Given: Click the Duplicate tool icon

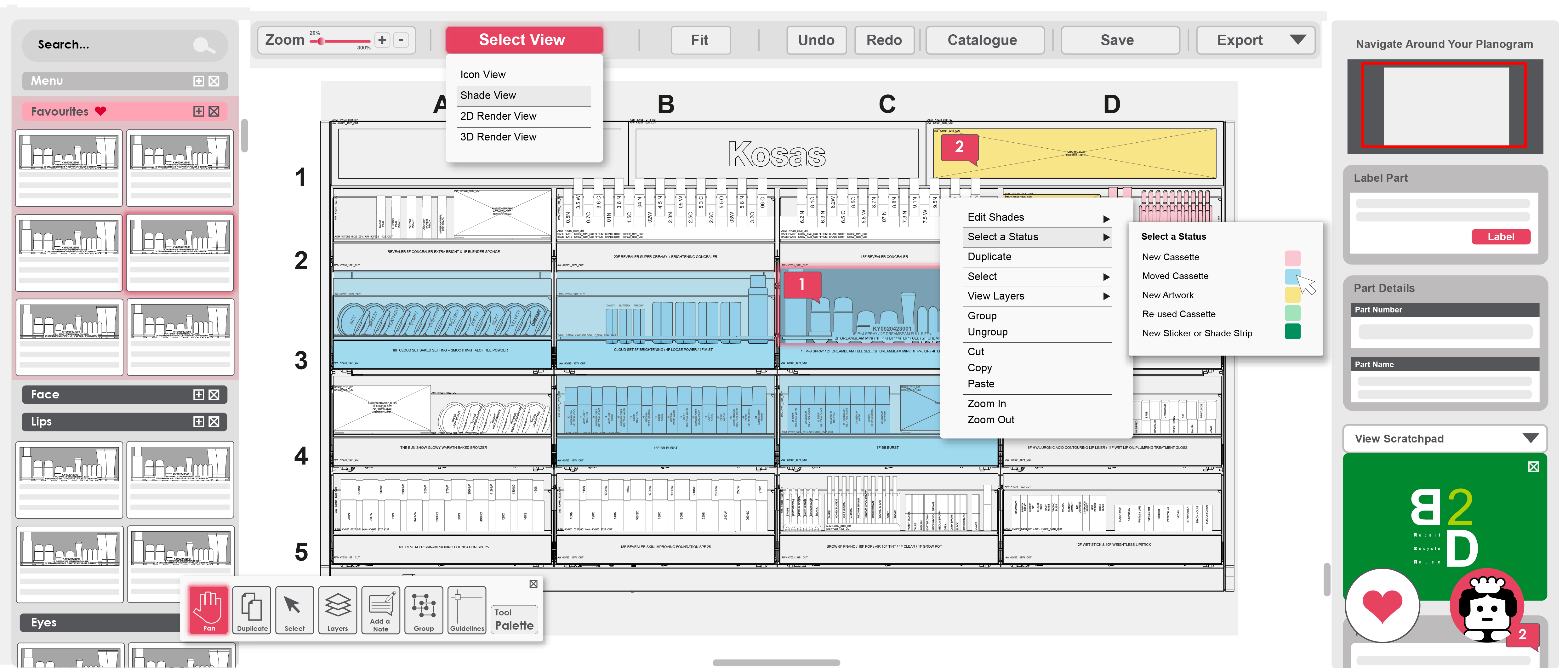Looking at the screenshot, I should (x=252, y=609).
